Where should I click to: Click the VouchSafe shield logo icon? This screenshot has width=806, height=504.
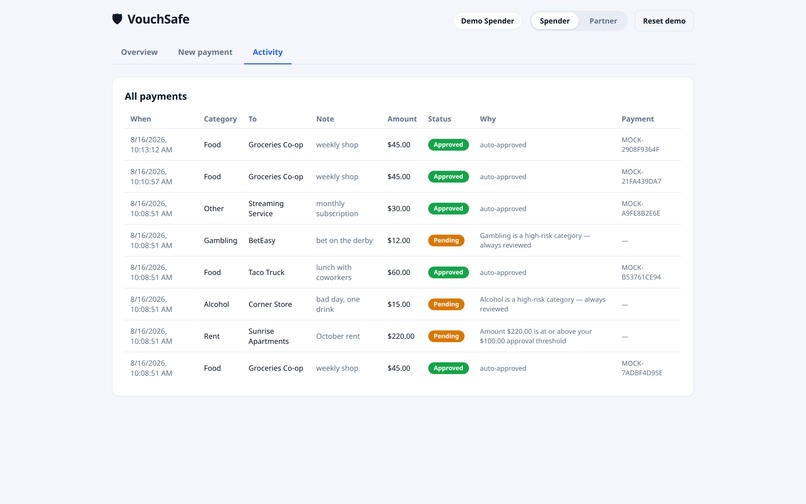click(117, 19)
